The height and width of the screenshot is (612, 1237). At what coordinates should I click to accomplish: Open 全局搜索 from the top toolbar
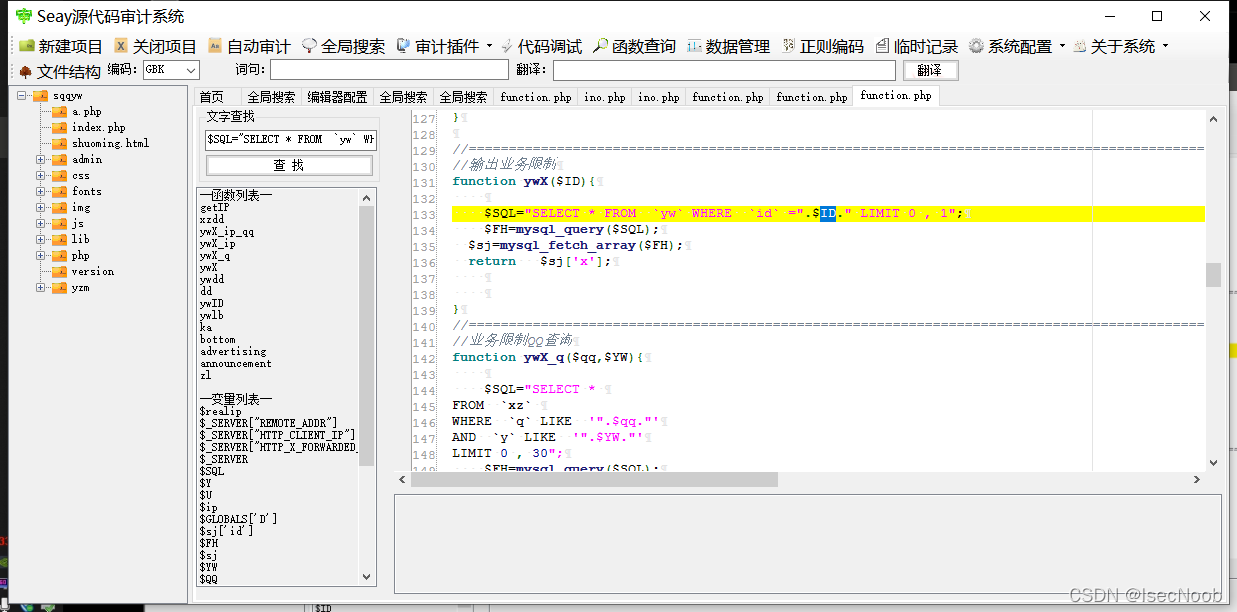click(x=343, y=46)
